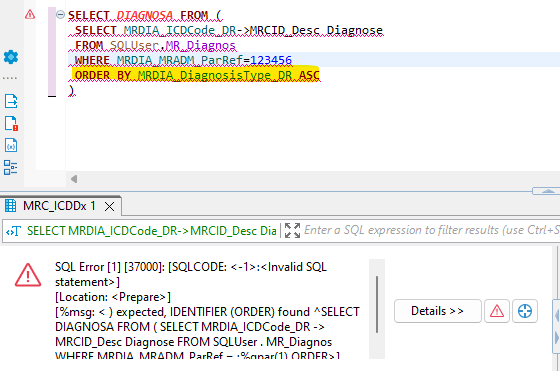Focus the SQL expression filter input
Image resolution: width=560 pixels, height=371 pixels.
pos(431,230)
